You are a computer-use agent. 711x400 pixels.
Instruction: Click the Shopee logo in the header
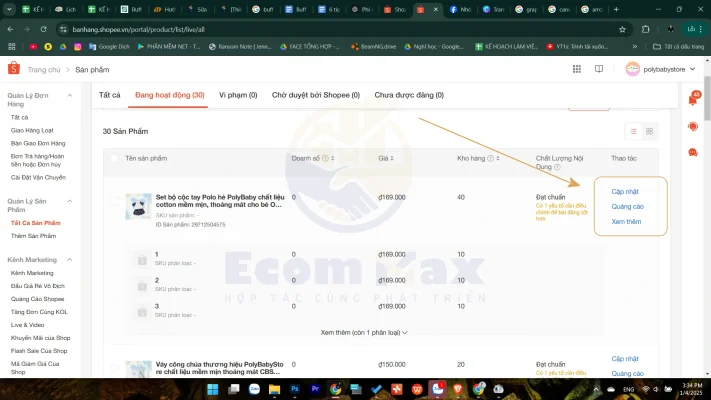(14, 68)
